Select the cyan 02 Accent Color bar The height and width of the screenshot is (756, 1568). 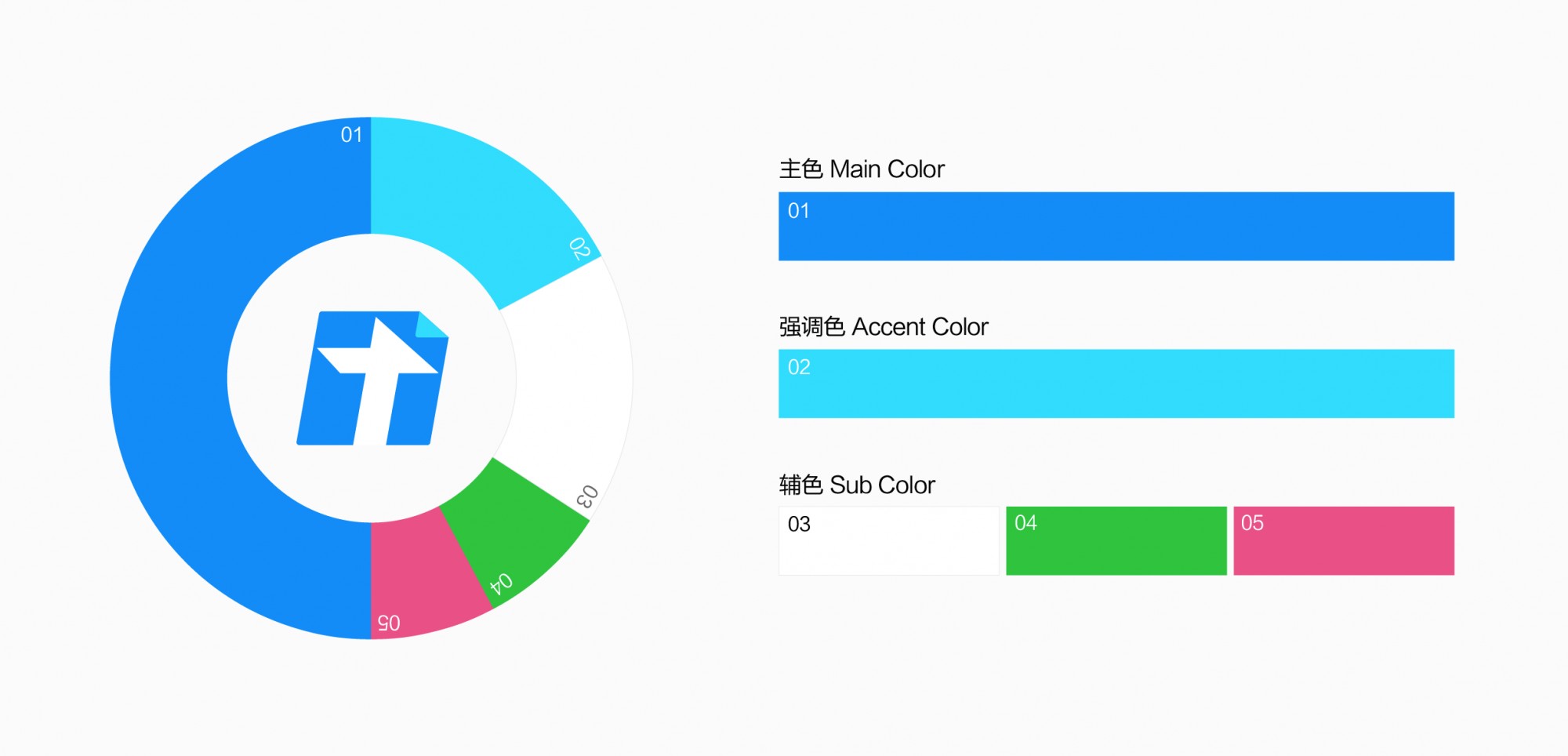point(1116,383)
